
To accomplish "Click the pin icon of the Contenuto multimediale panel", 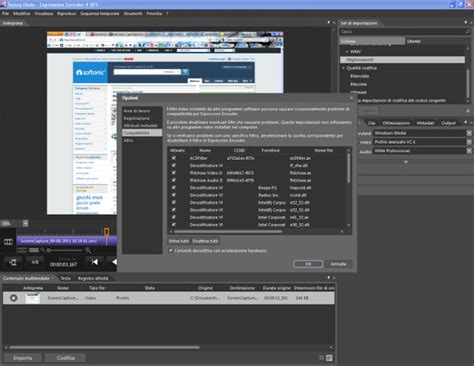I will click(329, 277).
